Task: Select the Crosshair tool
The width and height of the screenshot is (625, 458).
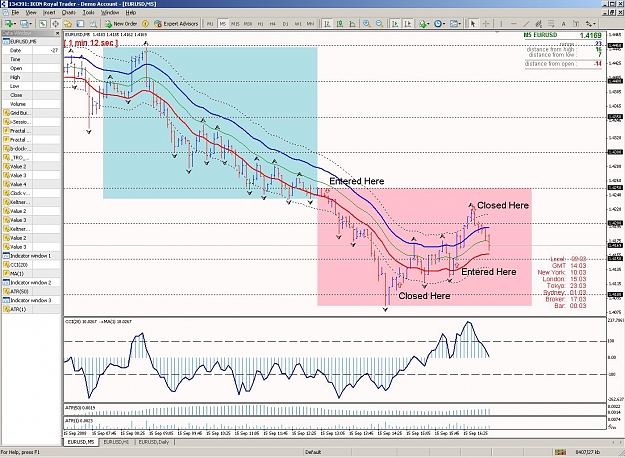Action: (x=485, y=24)
